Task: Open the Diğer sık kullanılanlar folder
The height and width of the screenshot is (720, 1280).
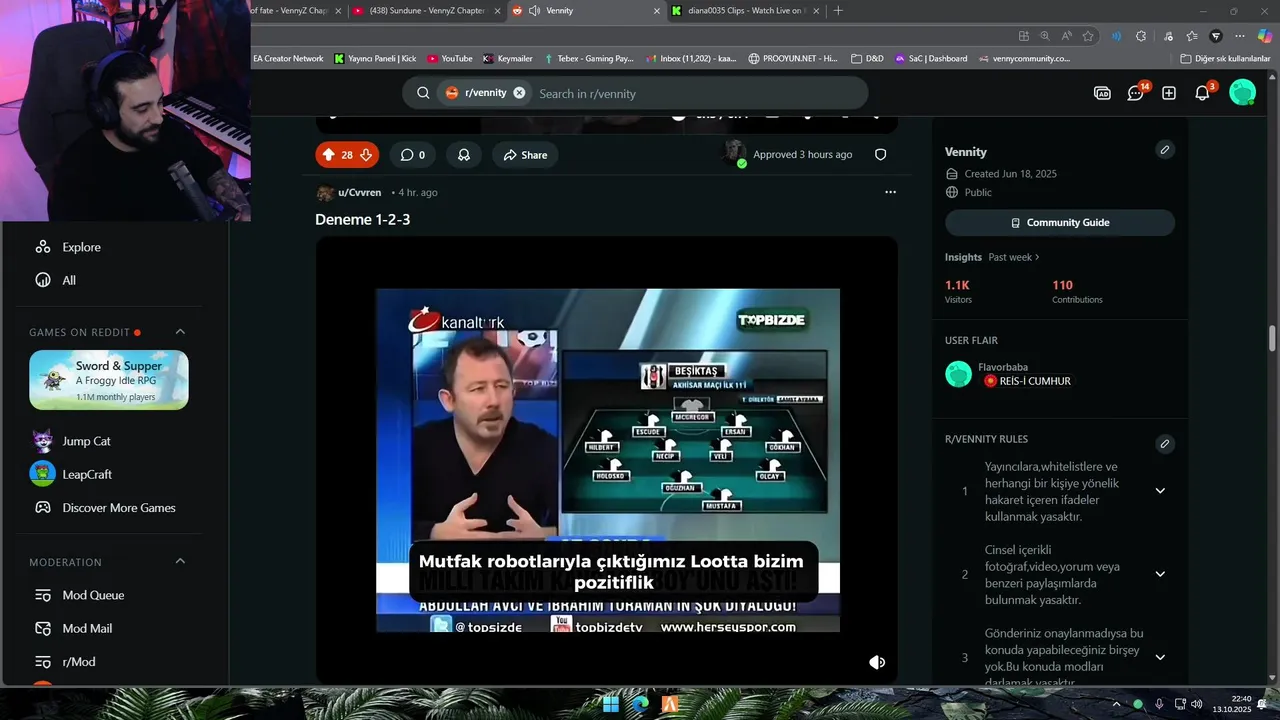Action: coord(1225,58)
